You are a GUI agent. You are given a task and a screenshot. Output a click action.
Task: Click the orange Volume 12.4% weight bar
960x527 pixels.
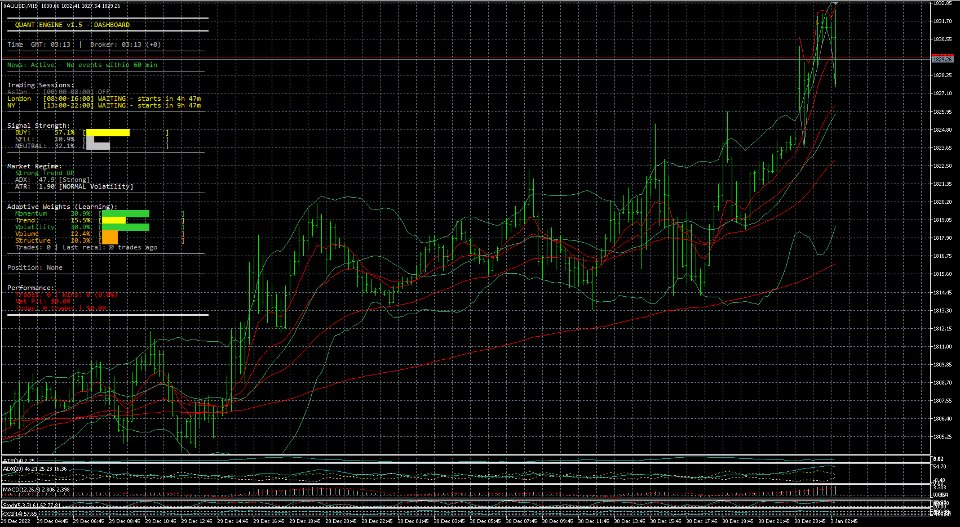(110, 234)
